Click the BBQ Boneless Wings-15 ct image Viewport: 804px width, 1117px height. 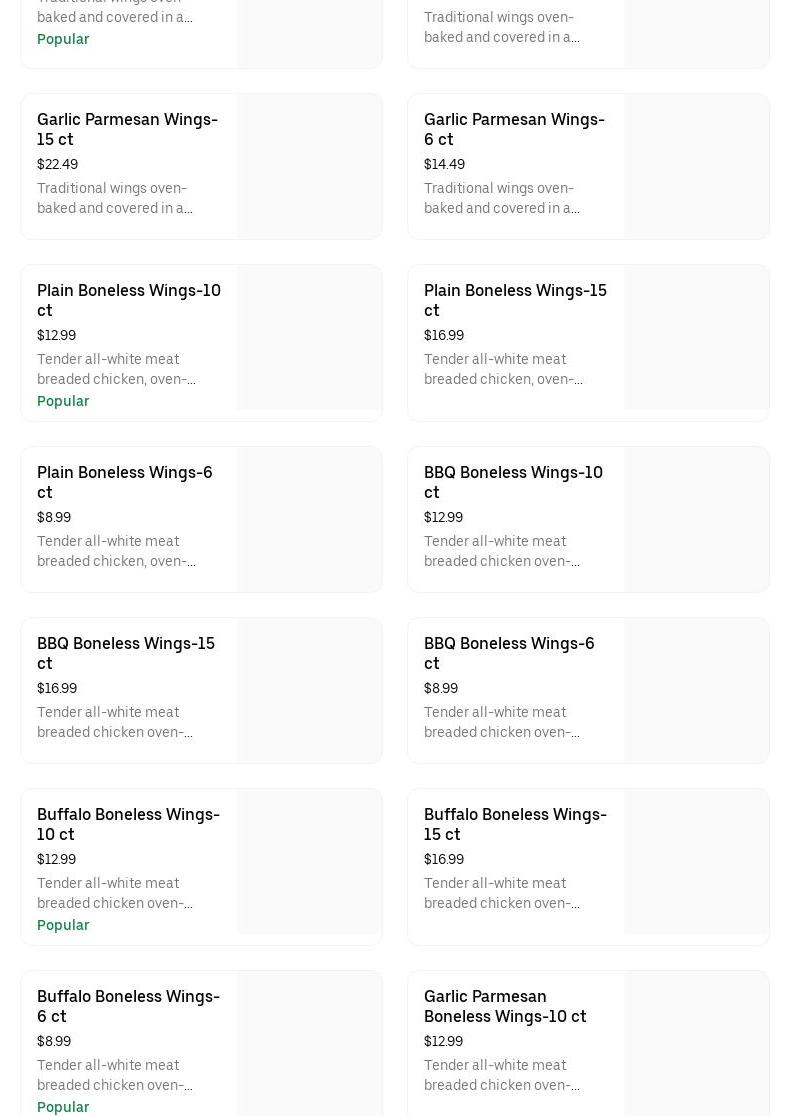tap(310, 691)
